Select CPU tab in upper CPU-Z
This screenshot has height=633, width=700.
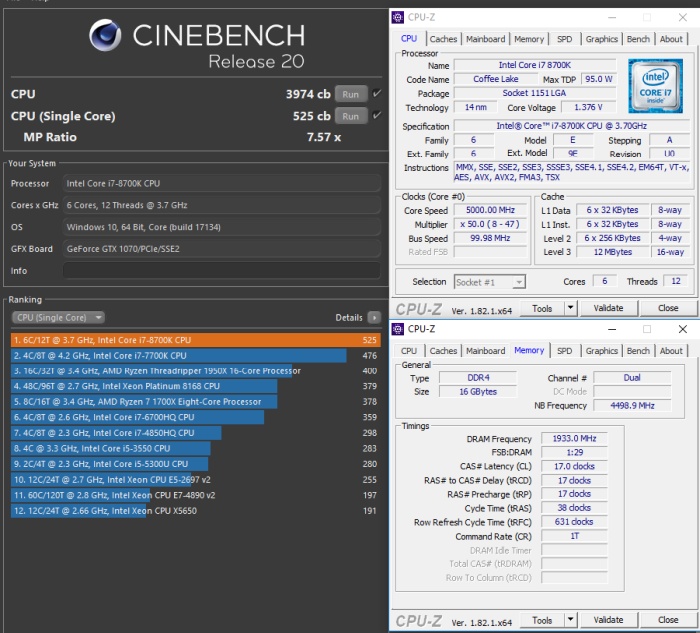coord(409,38)
